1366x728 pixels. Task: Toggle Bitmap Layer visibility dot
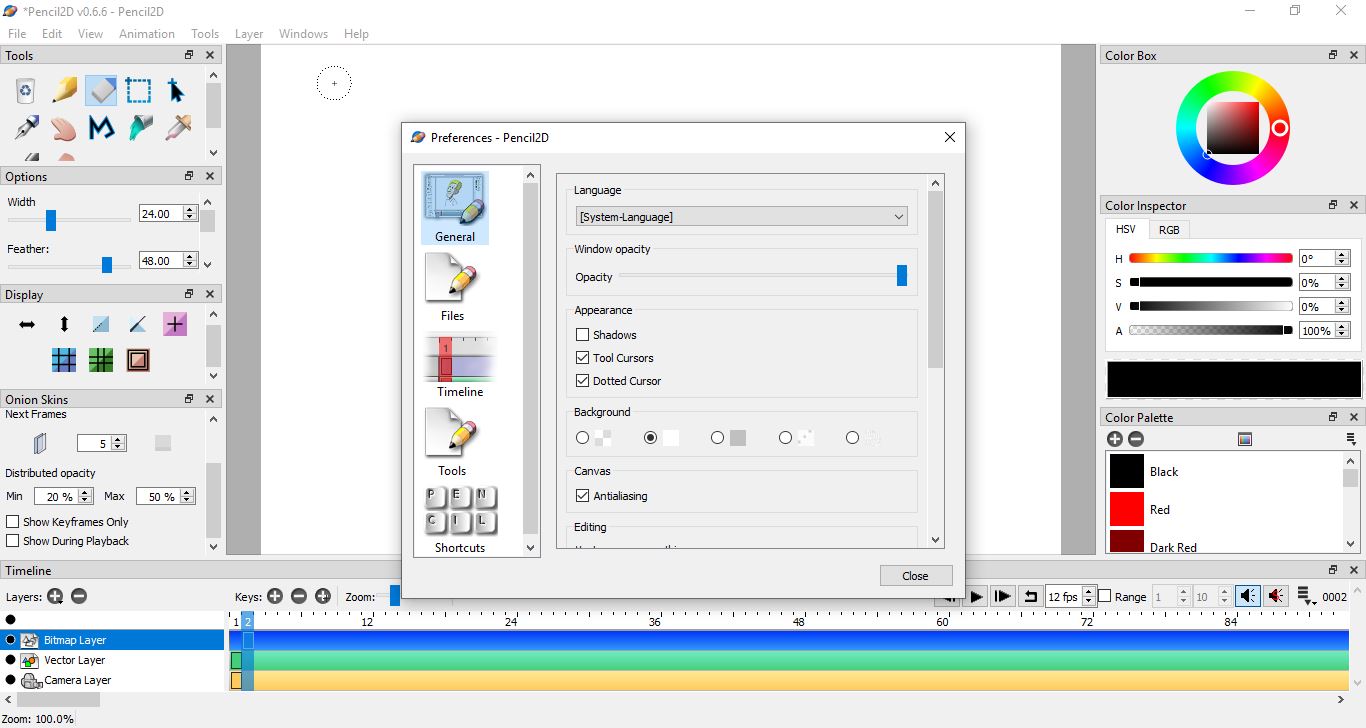coord(11,640)
